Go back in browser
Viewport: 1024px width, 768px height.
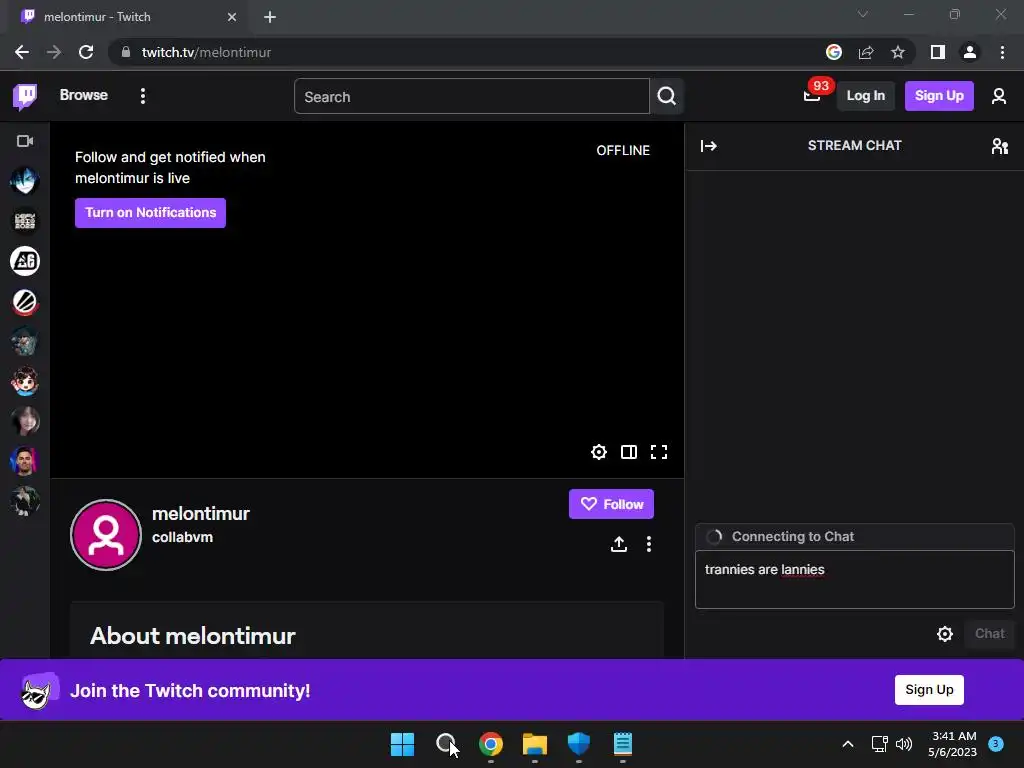(x=22, y=52)
